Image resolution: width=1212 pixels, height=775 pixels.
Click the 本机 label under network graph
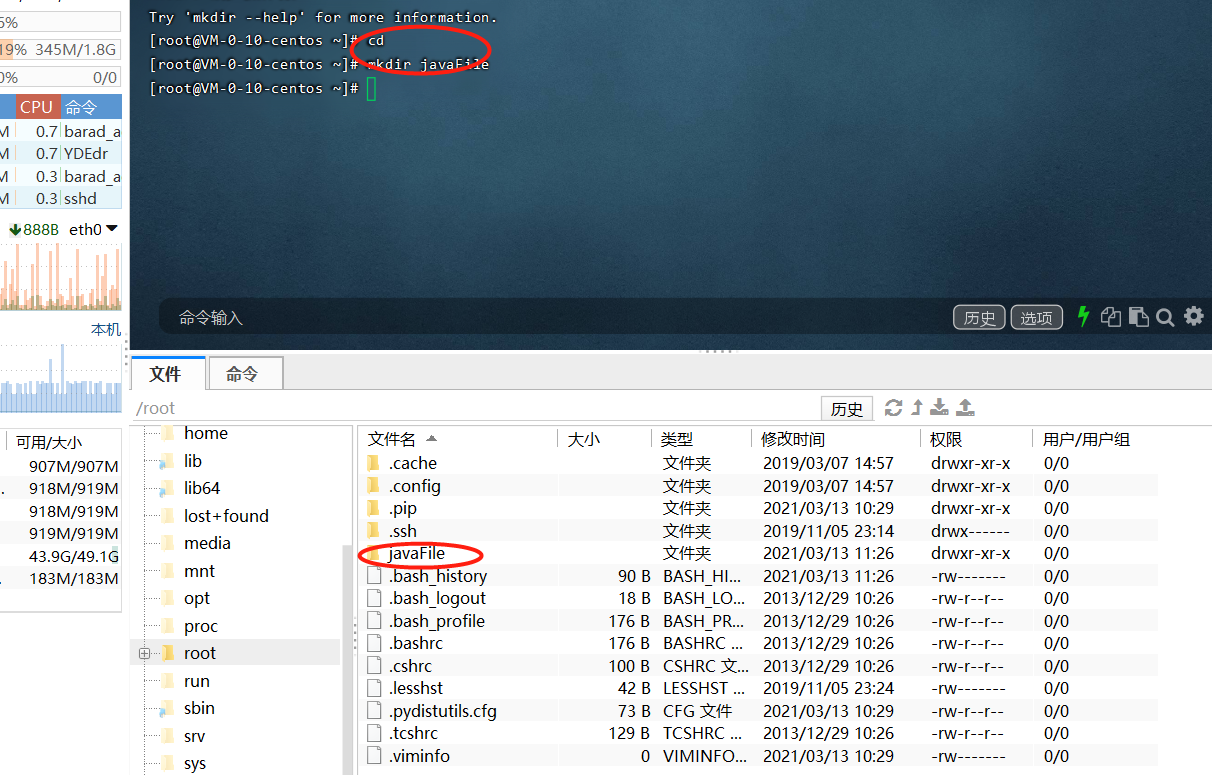coord(105,329)
